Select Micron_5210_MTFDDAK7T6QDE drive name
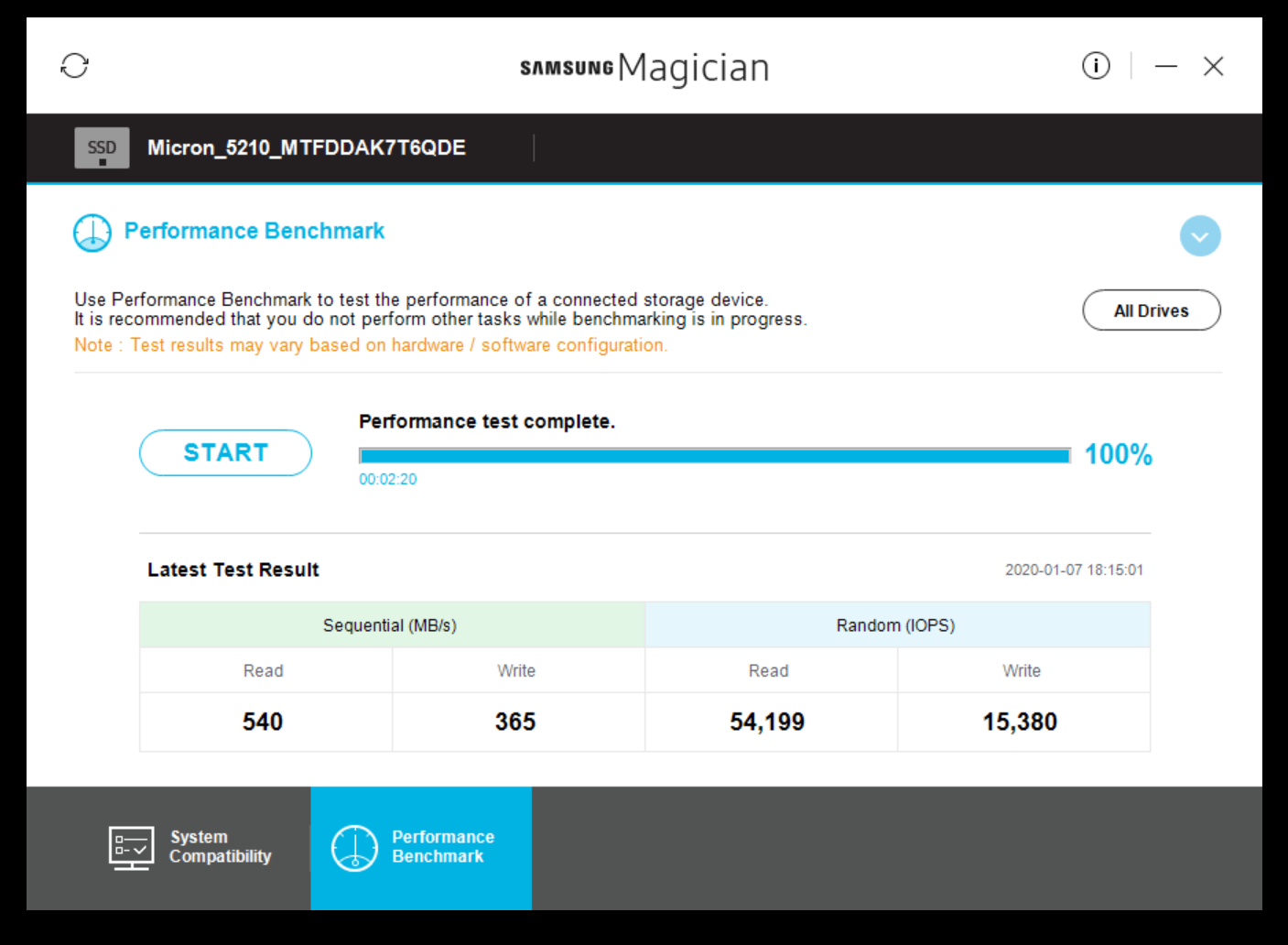This screenshot has height=945, width=1288. click(x=307, y=147)
